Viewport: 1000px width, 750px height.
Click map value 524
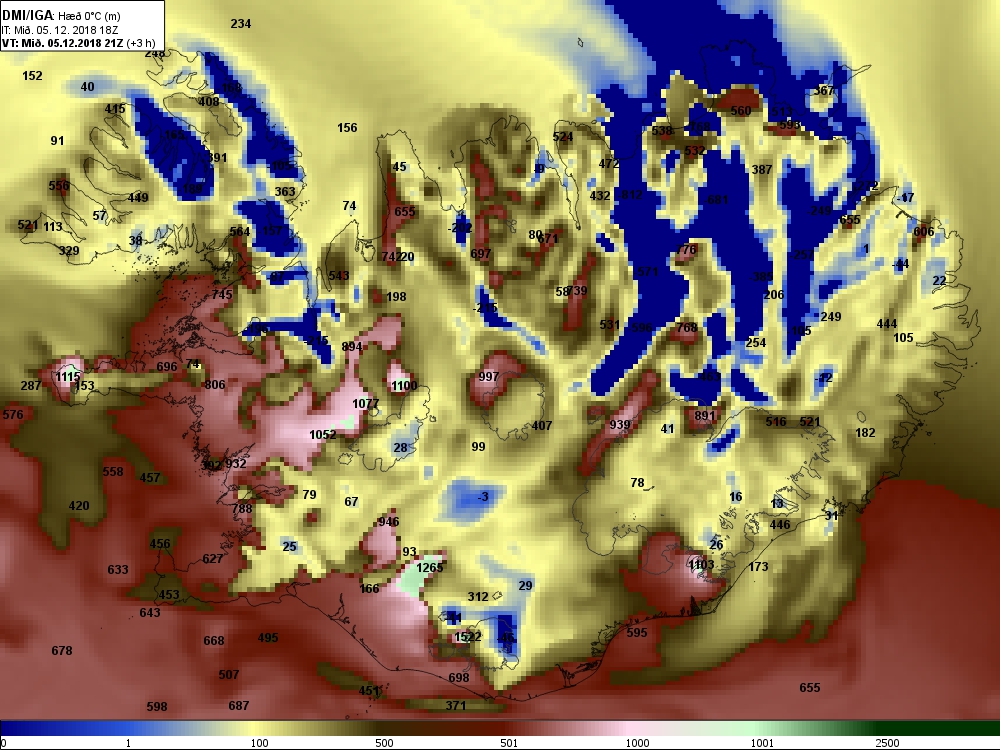pyautogui.click(x=562, y=136)
